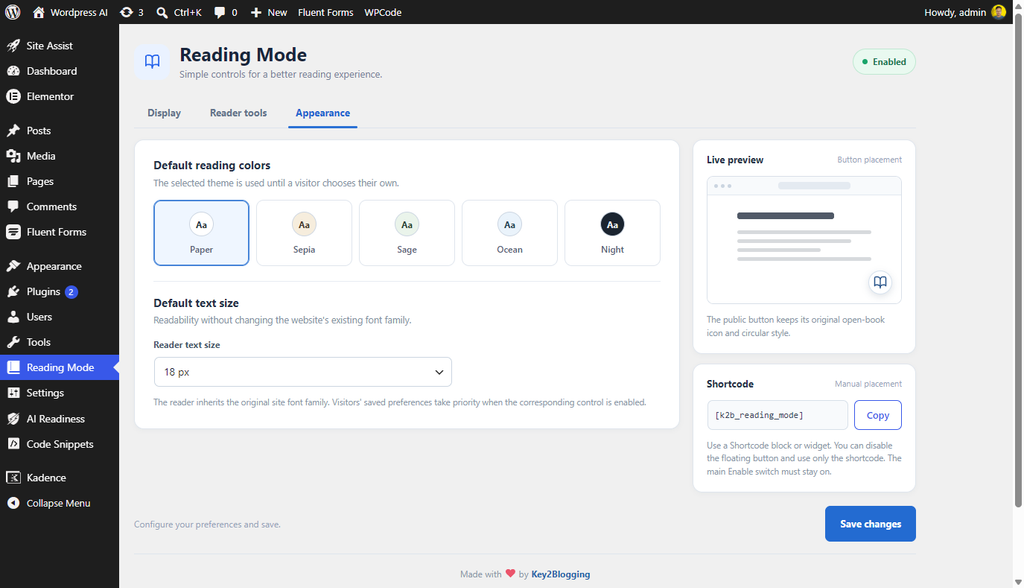The height and width of the screenshot is (588, 1024).
Task: Go to Posts via pin icon
Action: [13, 131]
